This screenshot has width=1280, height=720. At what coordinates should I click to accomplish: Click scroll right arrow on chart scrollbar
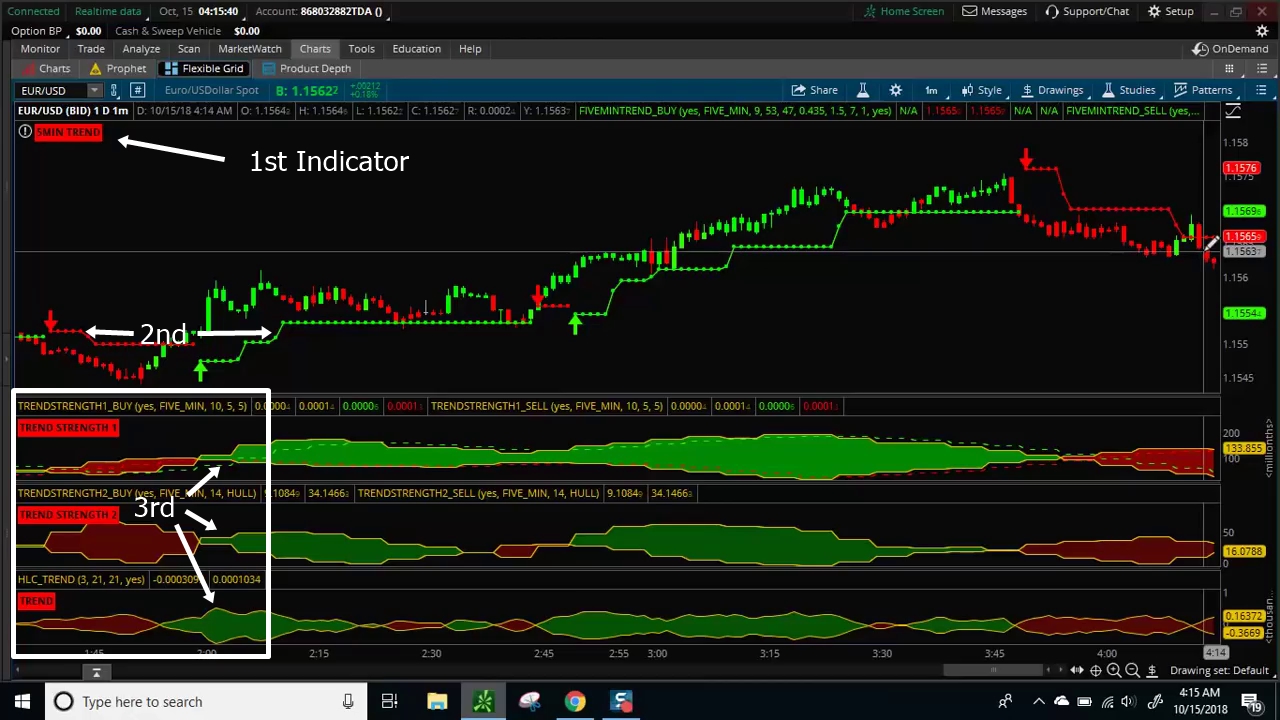click(x=1060, y=671)
